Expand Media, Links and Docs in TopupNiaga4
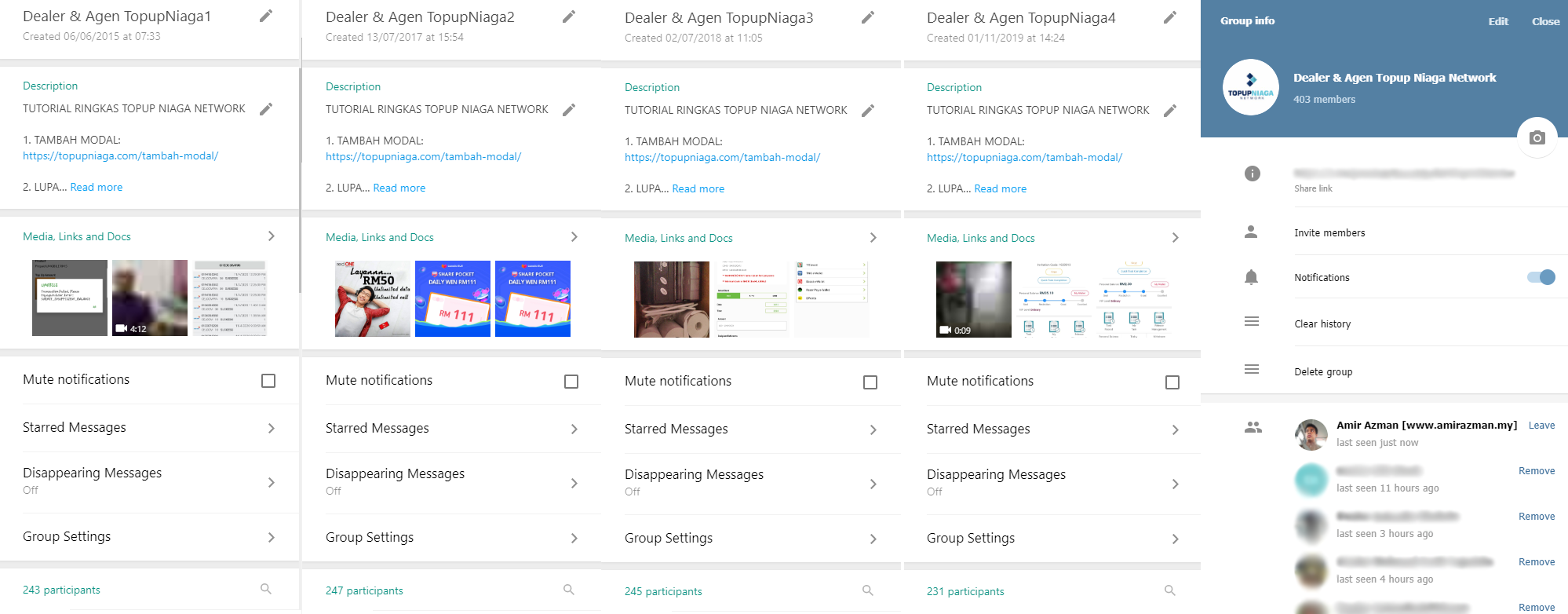Viewport: 1568px width, 614px height. click(x=1176, y=238)
